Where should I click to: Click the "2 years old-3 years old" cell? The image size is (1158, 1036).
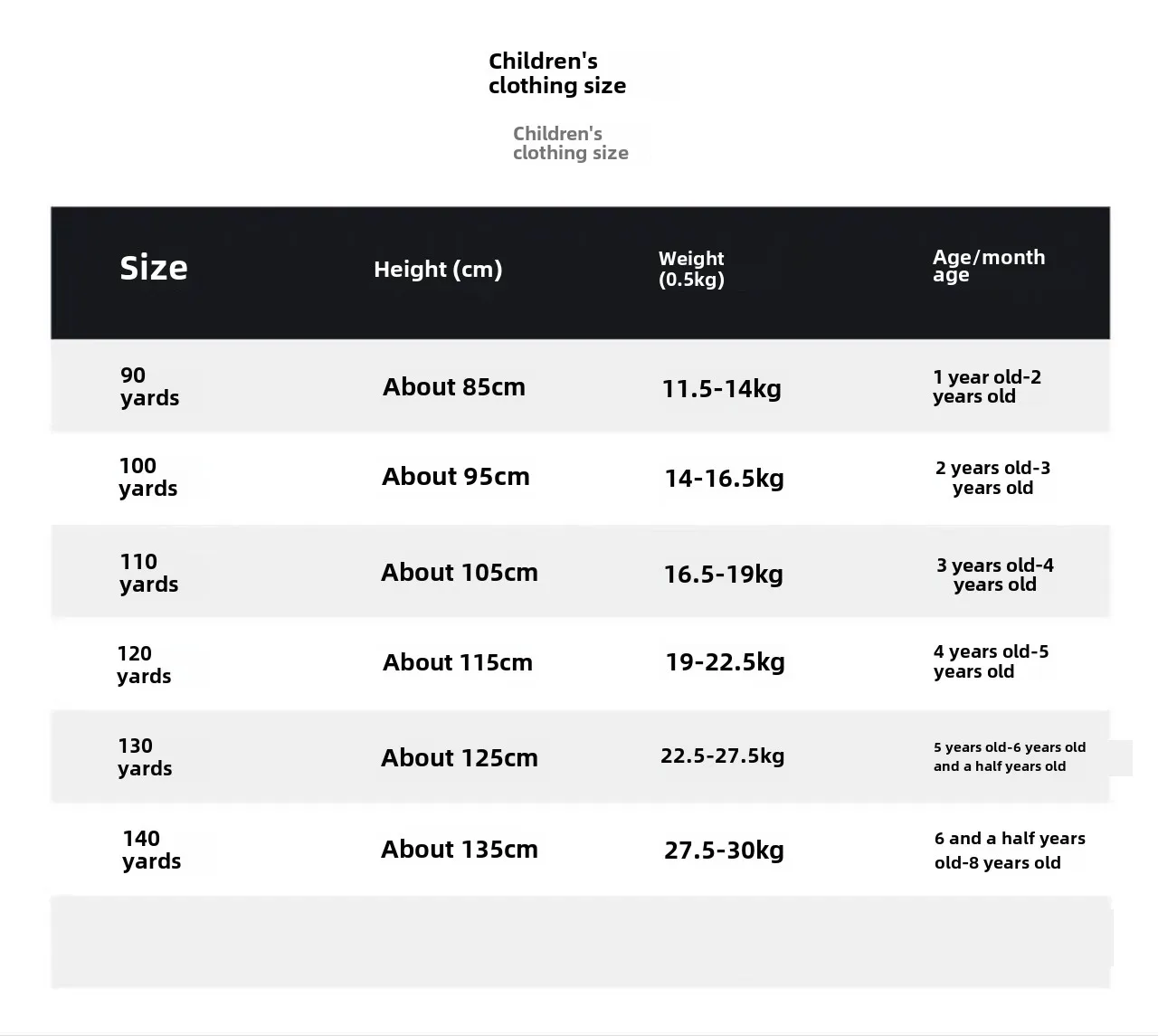pos(992,478)
